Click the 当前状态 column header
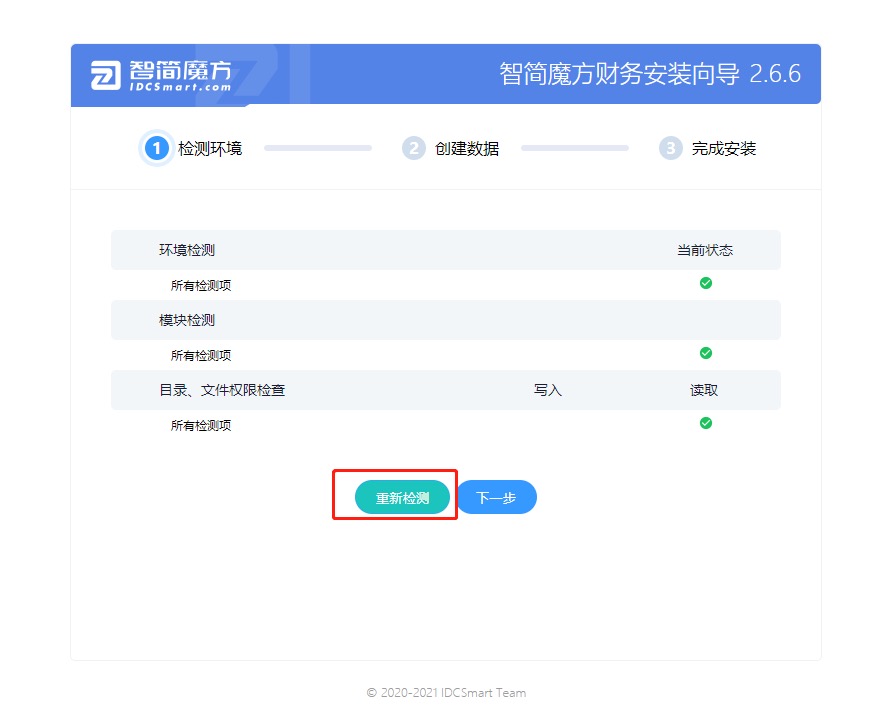Screen dimensions: 872x707 706,249
